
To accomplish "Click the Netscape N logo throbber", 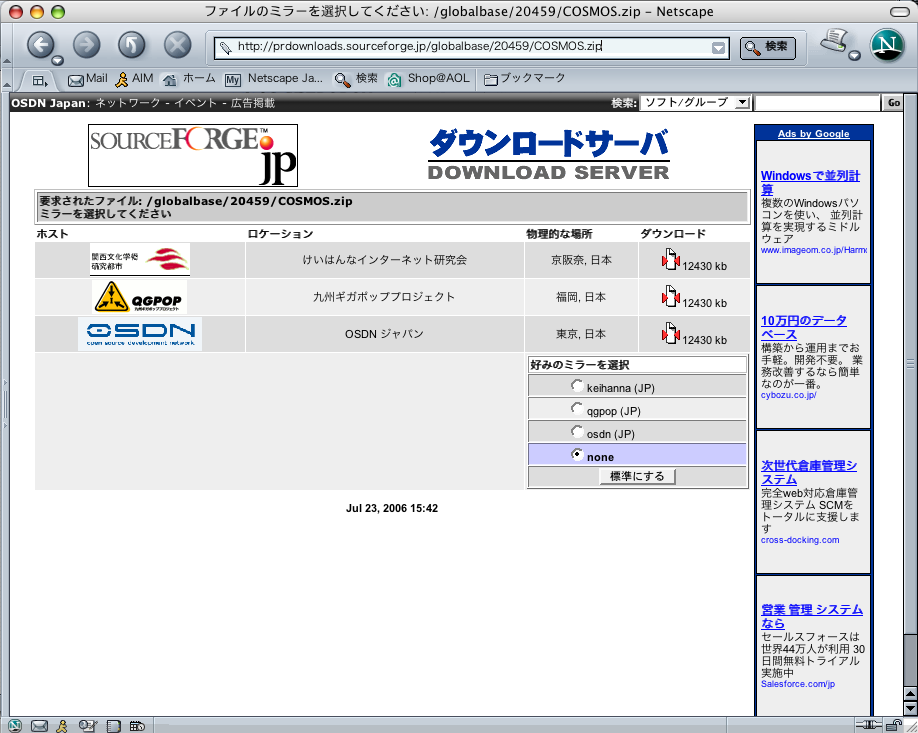I will pos(888,44).
